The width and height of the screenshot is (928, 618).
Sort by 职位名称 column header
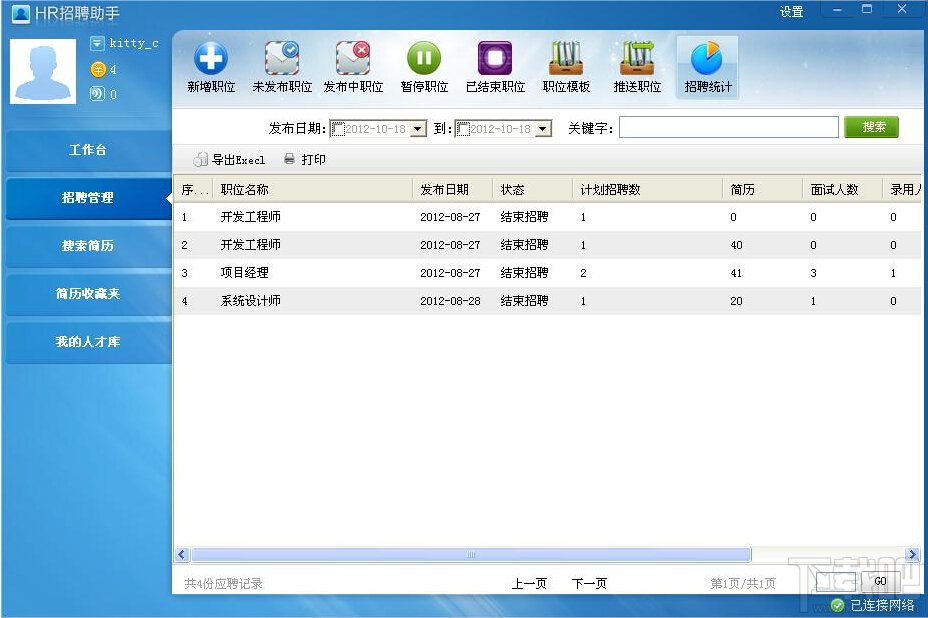312,189
